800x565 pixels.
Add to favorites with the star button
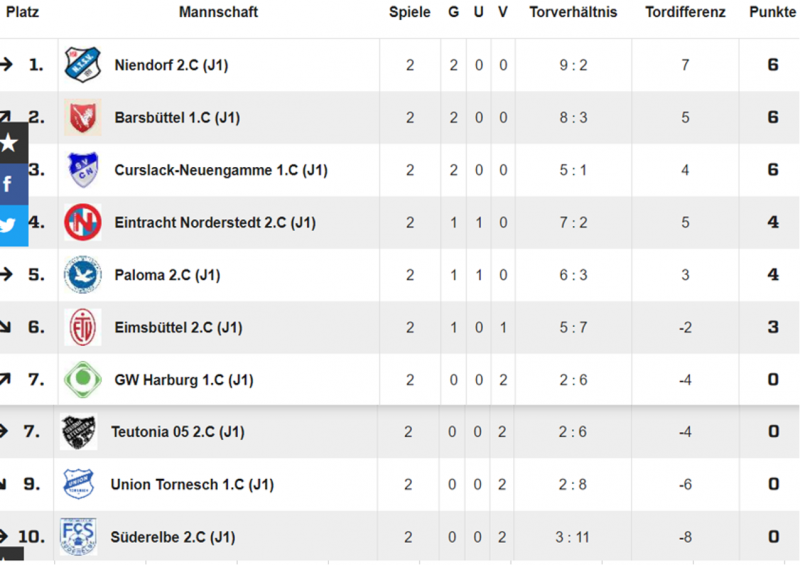[x=10, y=143]
